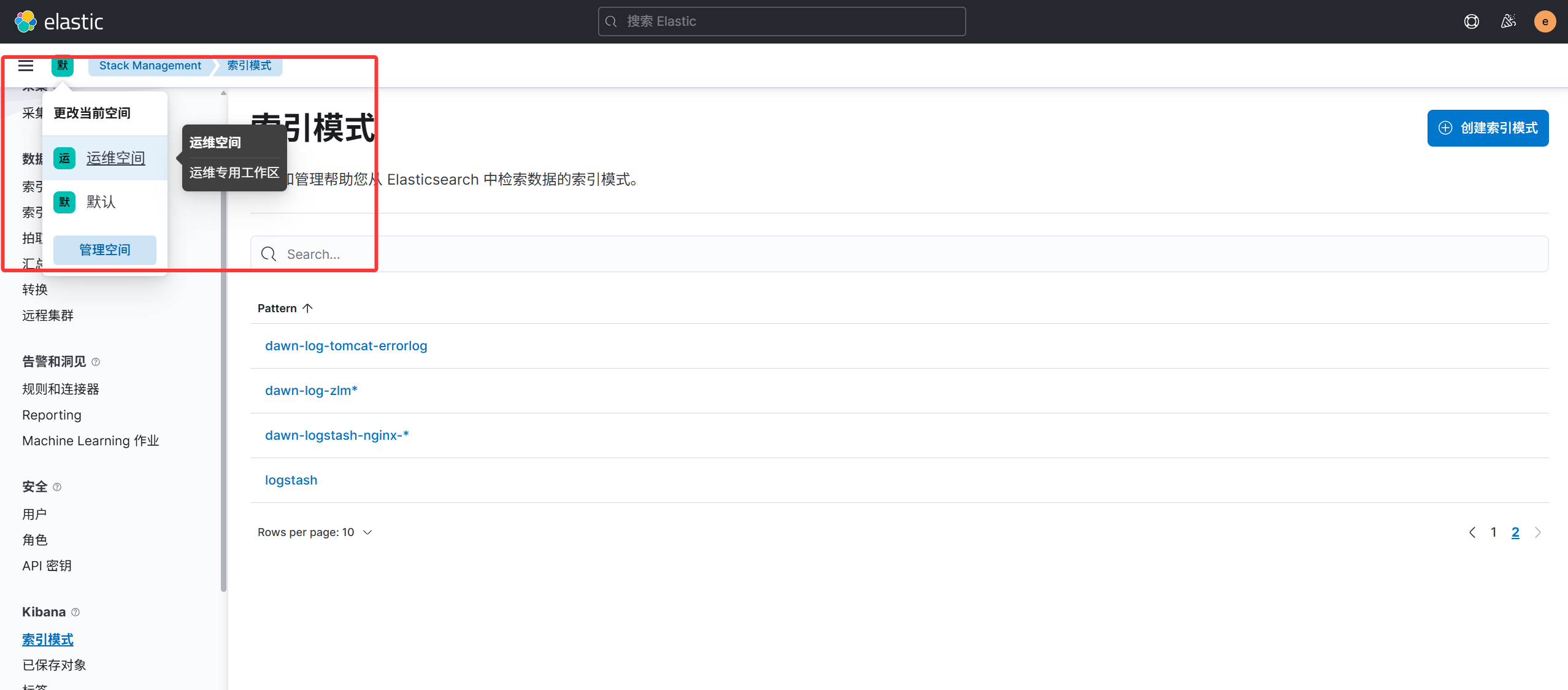Screen dimensions: 1568x690
Task: Open the hamburger navigation menu
Action: coord(26,66)
